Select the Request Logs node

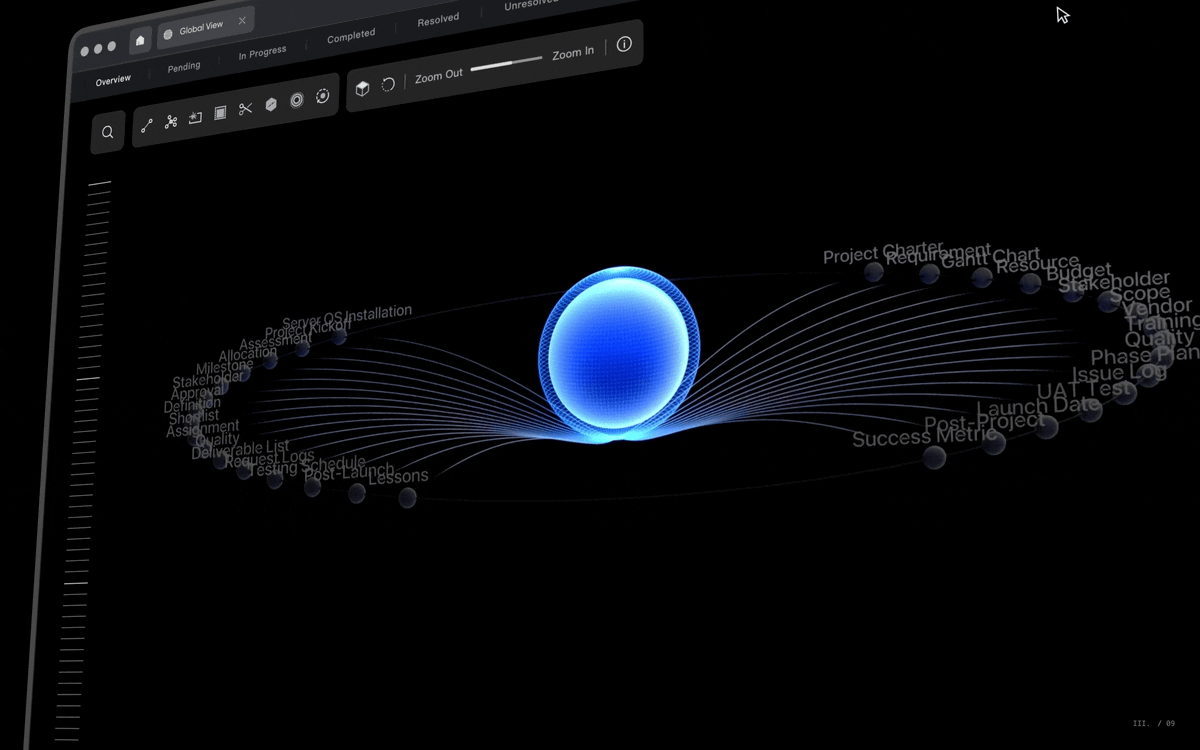pos(269,459)
